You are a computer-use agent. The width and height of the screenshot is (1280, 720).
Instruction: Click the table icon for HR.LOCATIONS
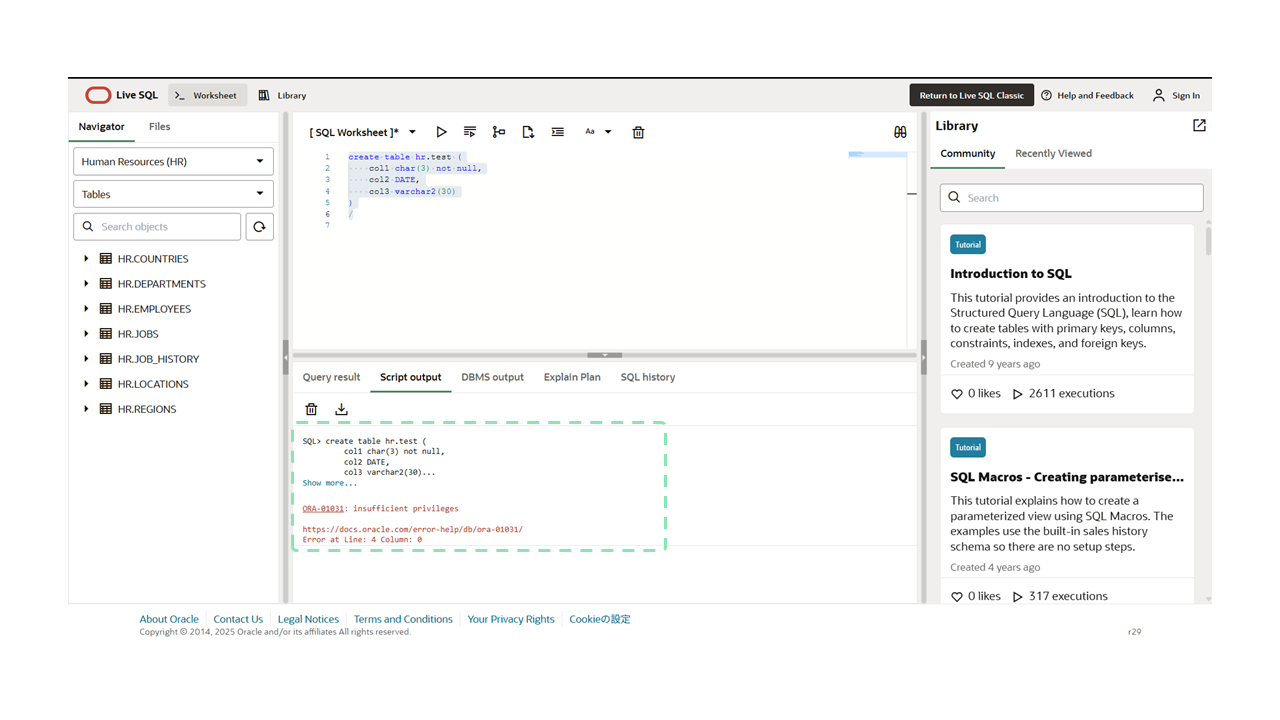click(106, 384)
